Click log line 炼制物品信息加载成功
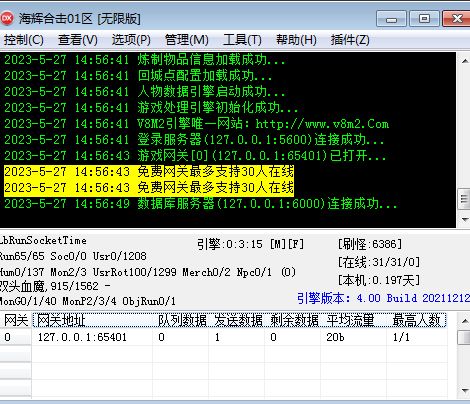Screen dimensions: 470x404 pyautogui.click(x=144, y=60)
